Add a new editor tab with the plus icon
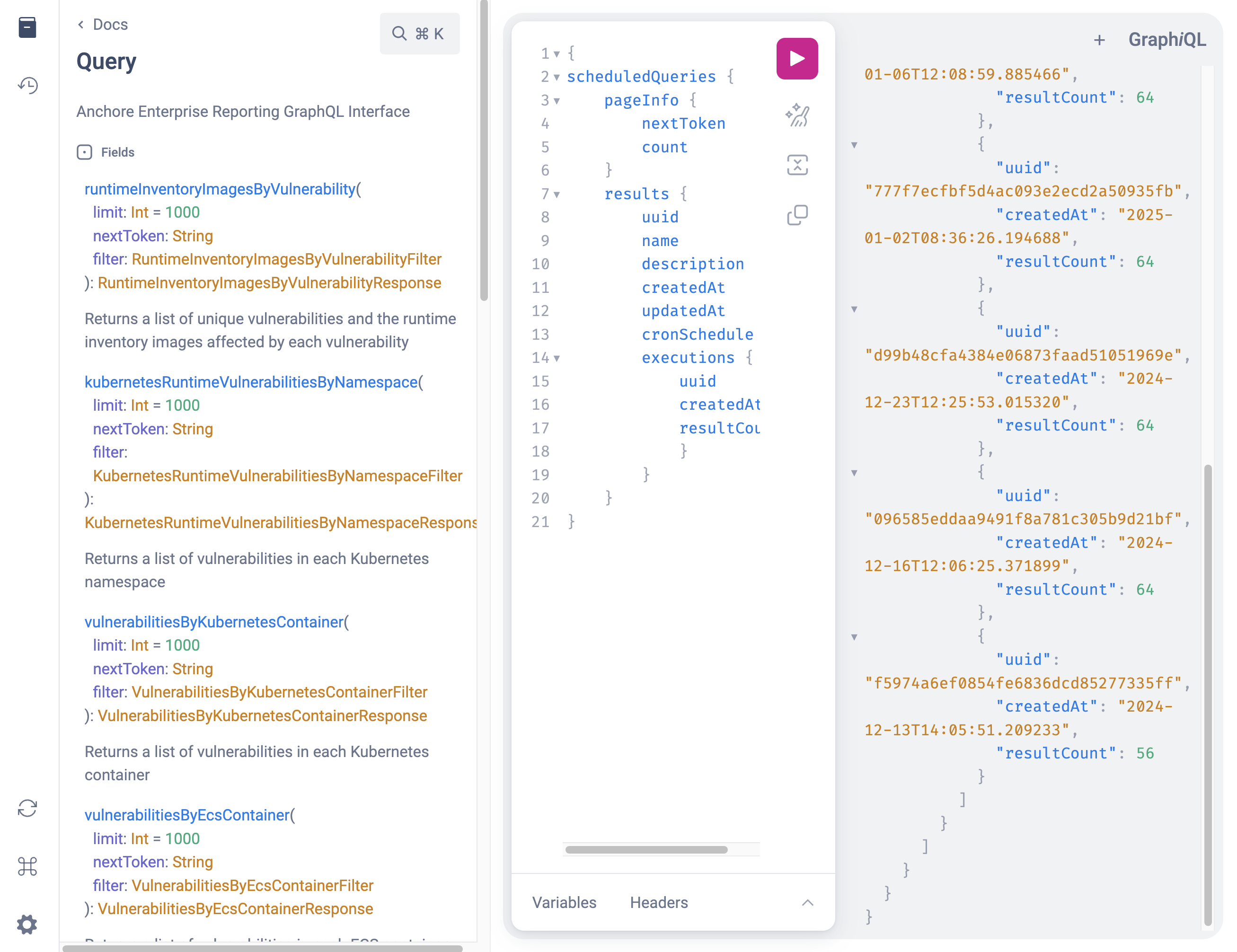The width and height of the screenshot is (1237, 952). point(1099,40)
